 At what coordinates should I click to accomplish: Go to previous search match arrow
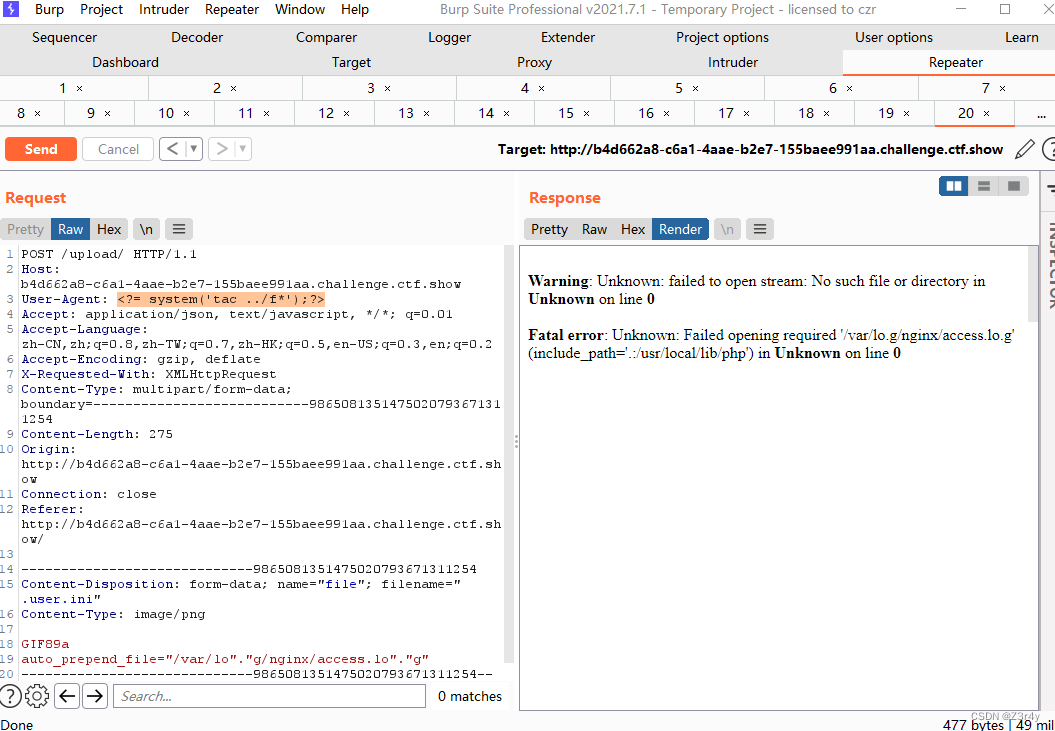[67, 696]
